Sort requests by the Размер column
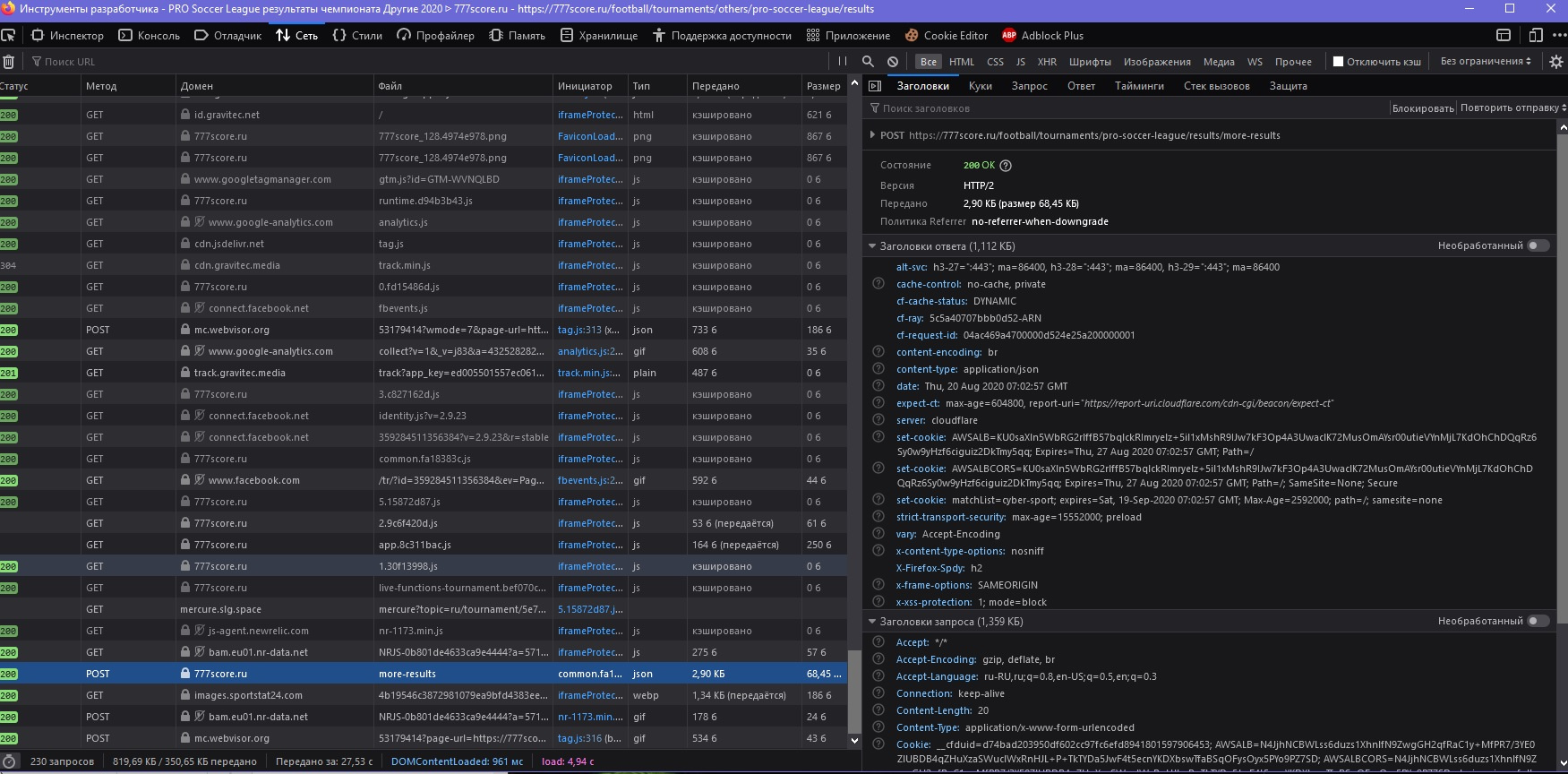 pyautogui.click(x=823, y=86)
